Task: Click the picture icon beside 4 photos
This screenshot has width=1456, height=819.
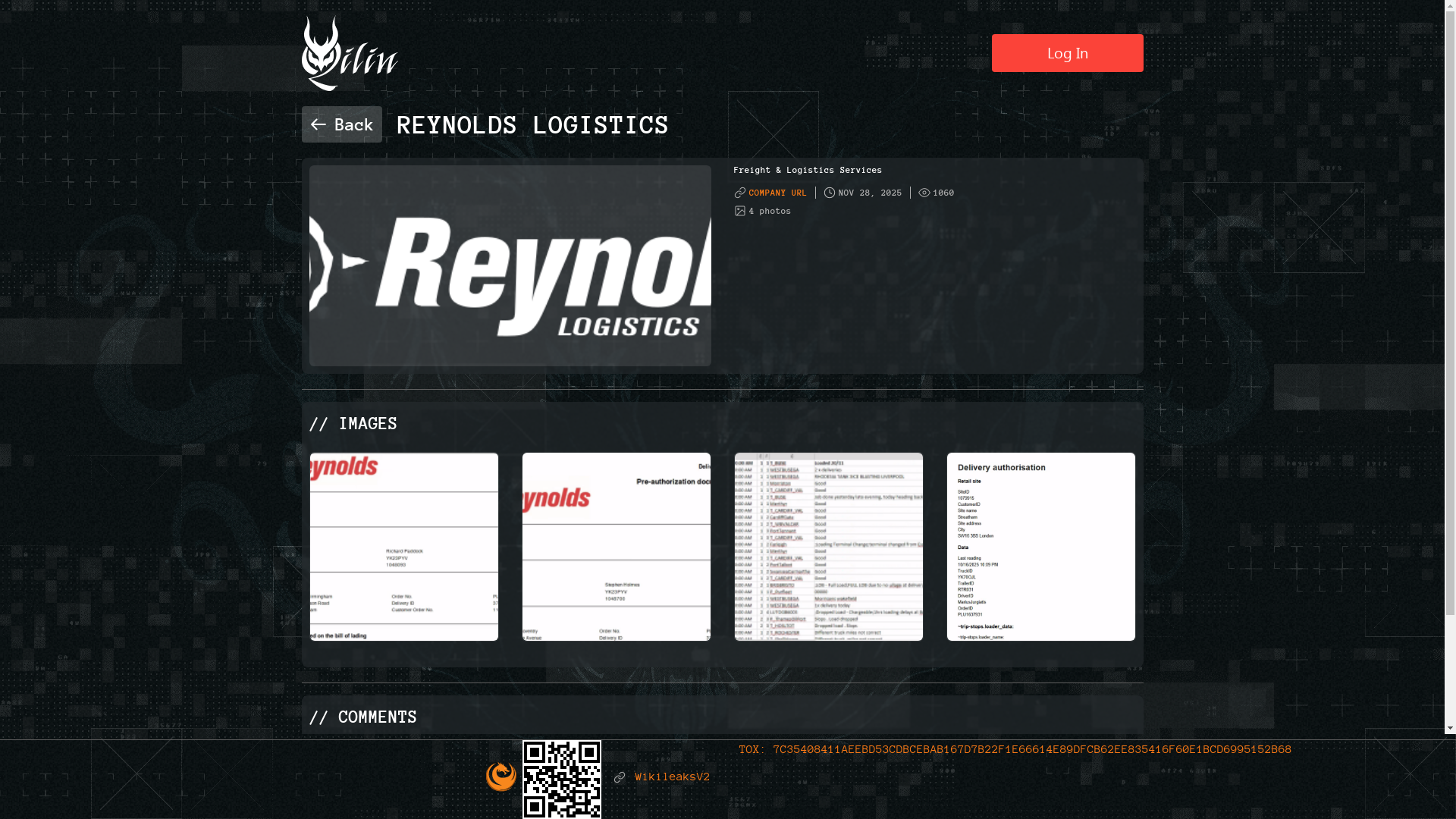Action: (x=740, y=211)
